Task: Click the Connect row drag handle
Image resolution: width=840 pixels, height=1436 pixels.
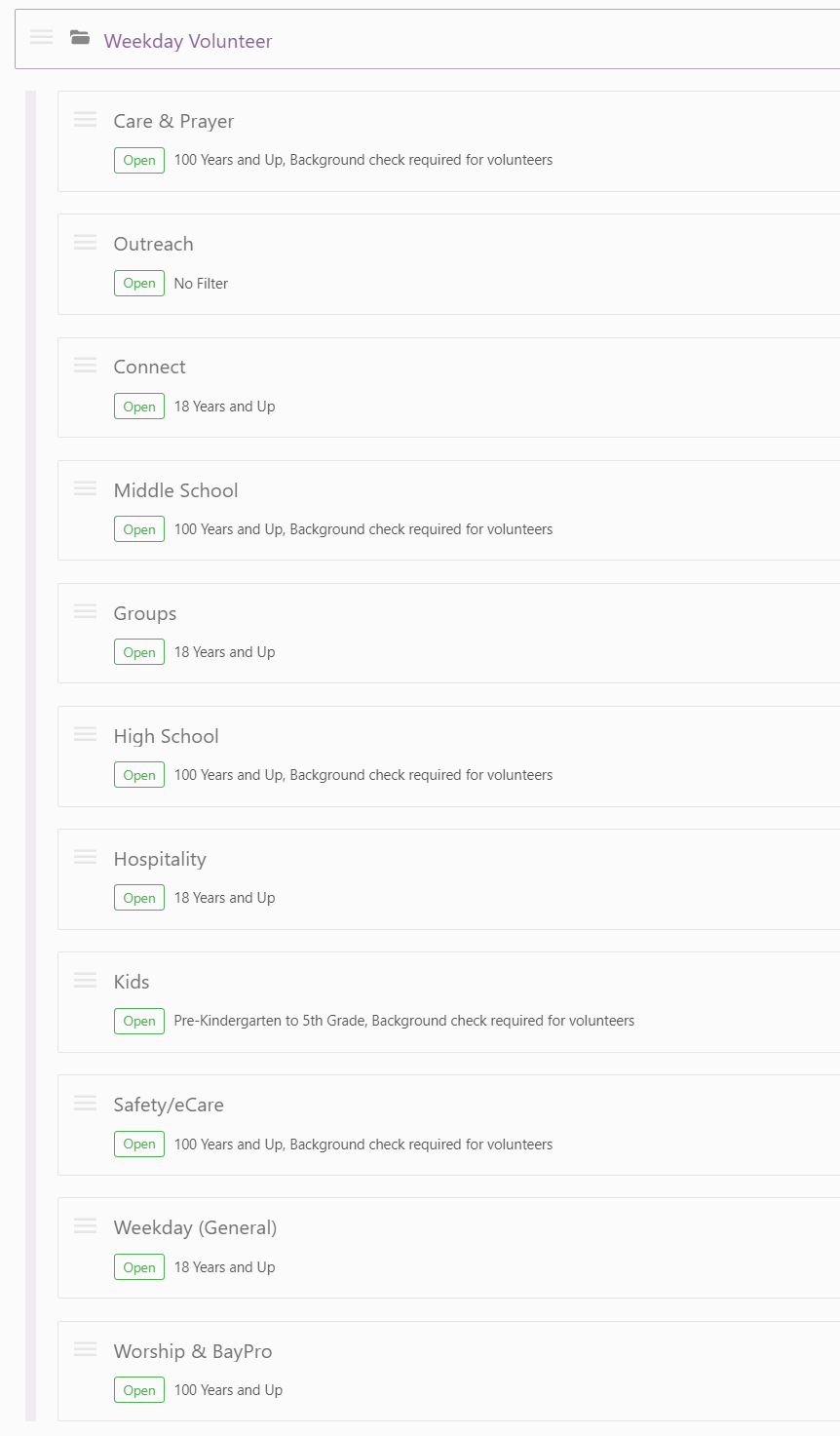Action: [x=86, y=365]
